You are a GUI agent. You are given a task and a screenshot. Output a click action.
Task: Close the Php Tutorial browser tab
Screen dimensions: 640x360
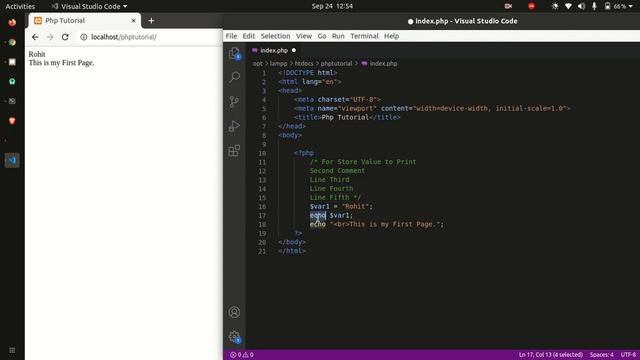[133, 20]
